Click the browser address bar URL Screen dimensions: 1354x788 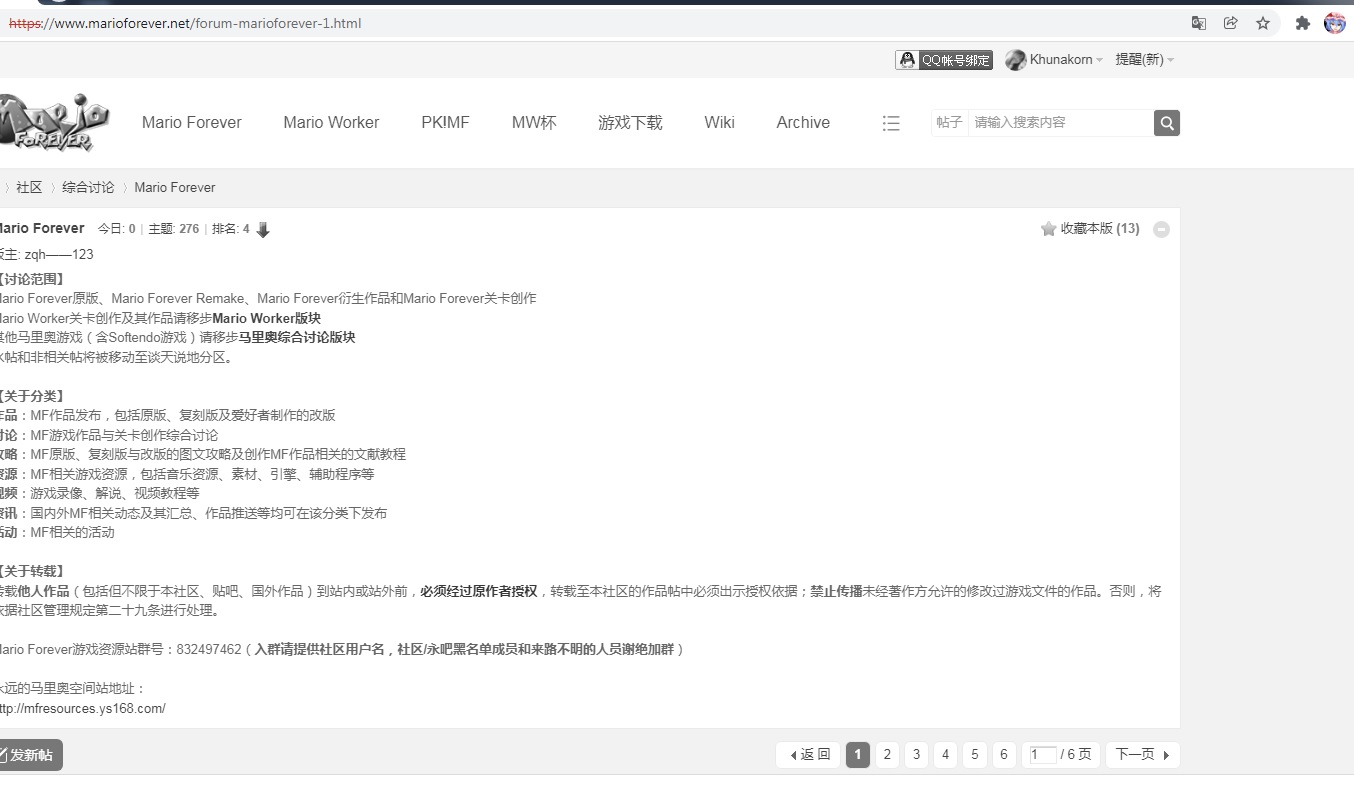pos(185,23)
